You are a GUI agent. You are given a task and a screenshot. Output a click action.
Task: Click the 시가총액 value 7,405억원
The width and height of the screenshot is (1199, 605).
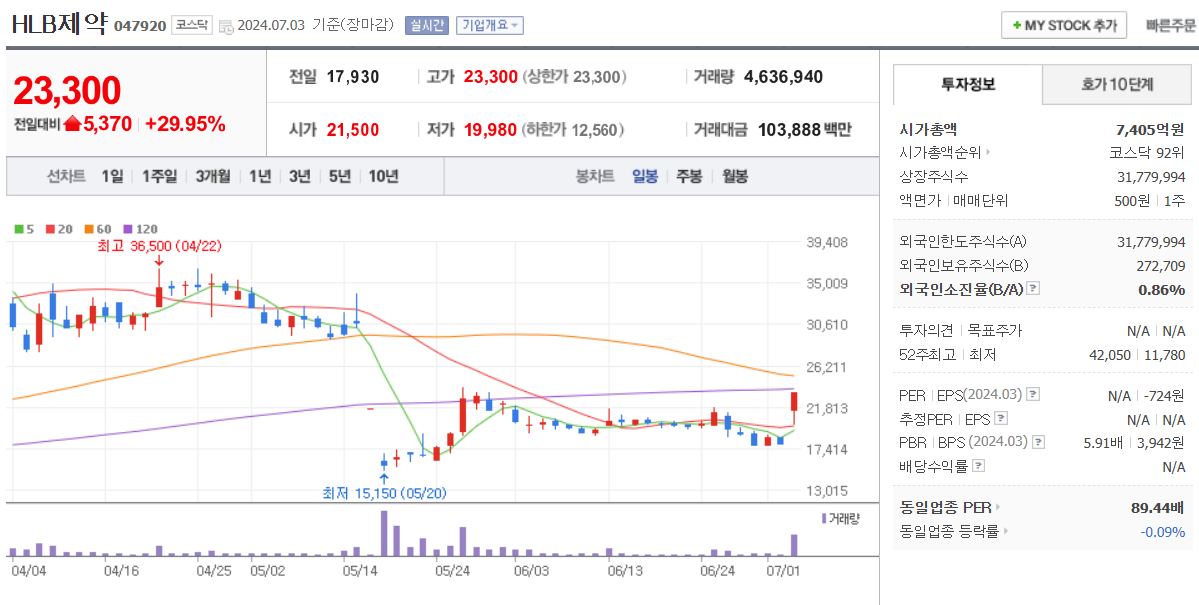click(x=1150, y=129)
